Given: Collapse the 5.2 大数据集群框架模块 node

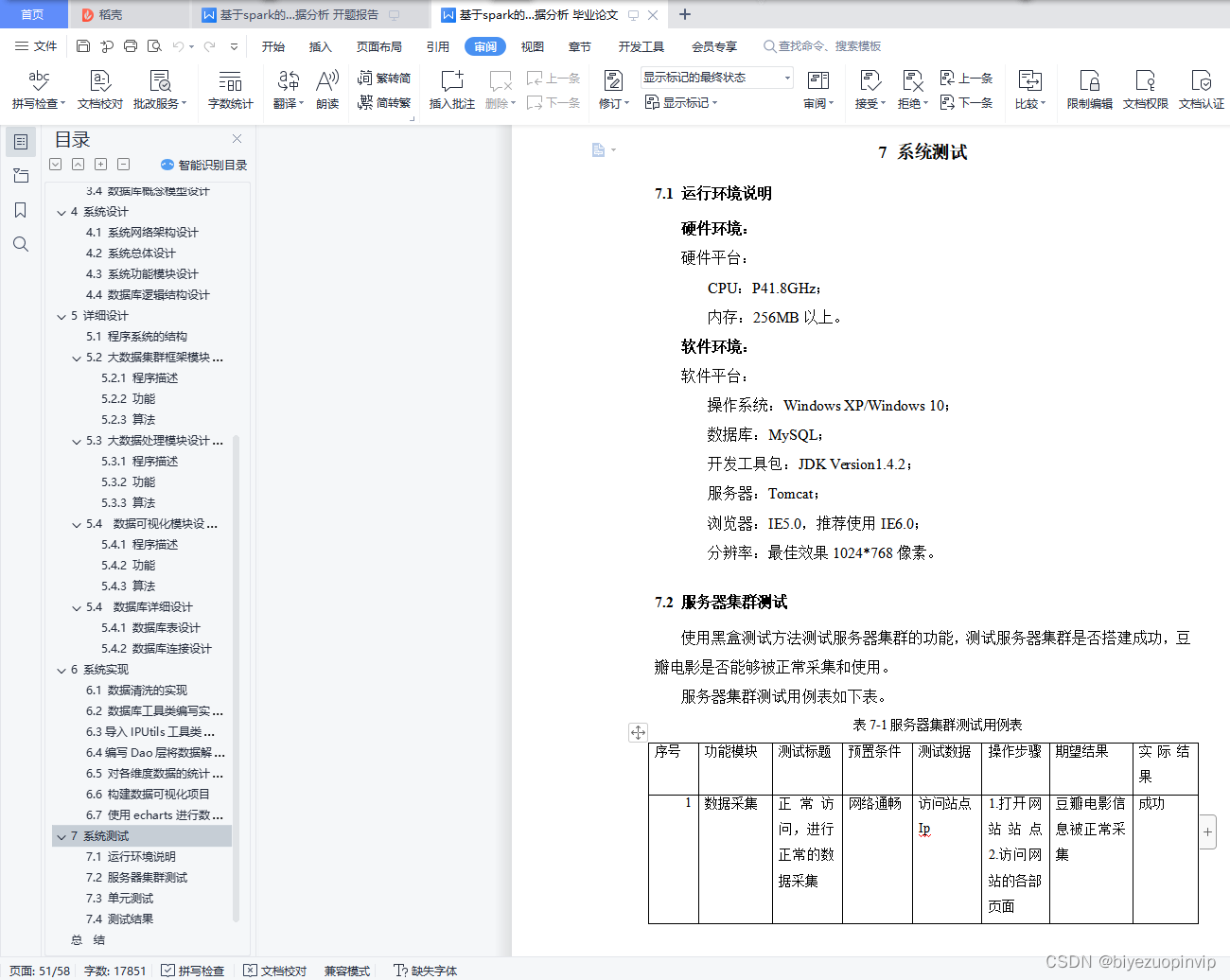Looking at the screenshot, I should (78, 358).
